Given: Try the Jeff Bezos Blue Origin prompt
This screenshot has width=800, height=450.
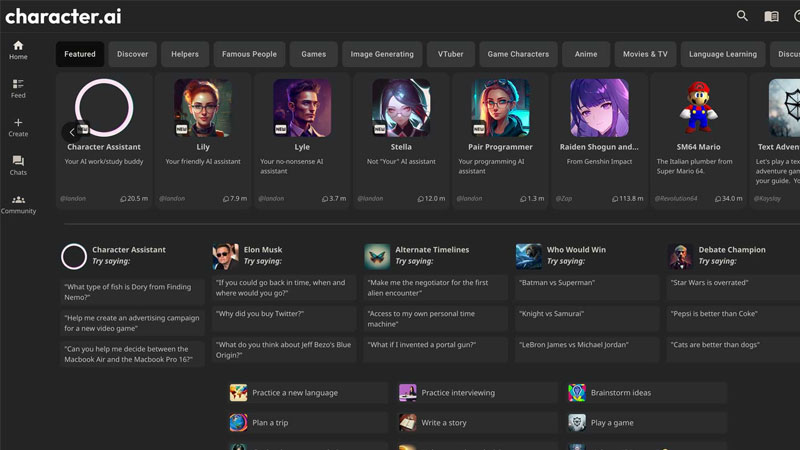Looking at the screenshot, I should 284,350.
